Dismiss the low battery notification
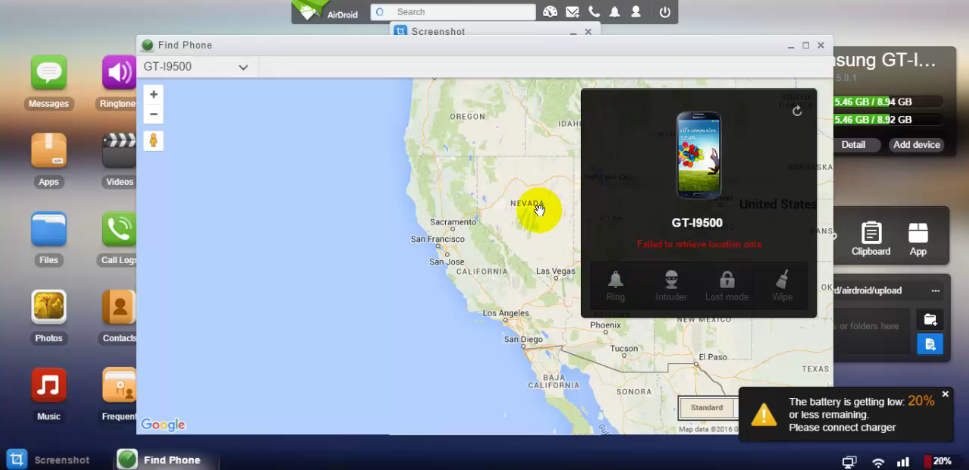This screenshot has width=969, height=470. [x=945, y=394]
